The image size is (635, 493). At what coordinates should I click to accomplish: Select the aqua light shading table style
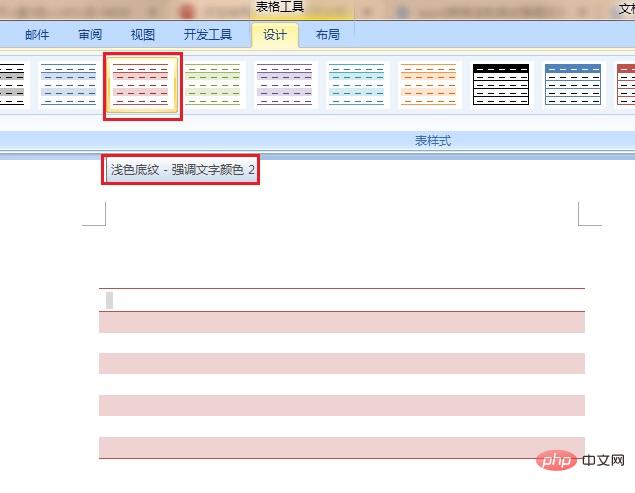click(357, 86)
